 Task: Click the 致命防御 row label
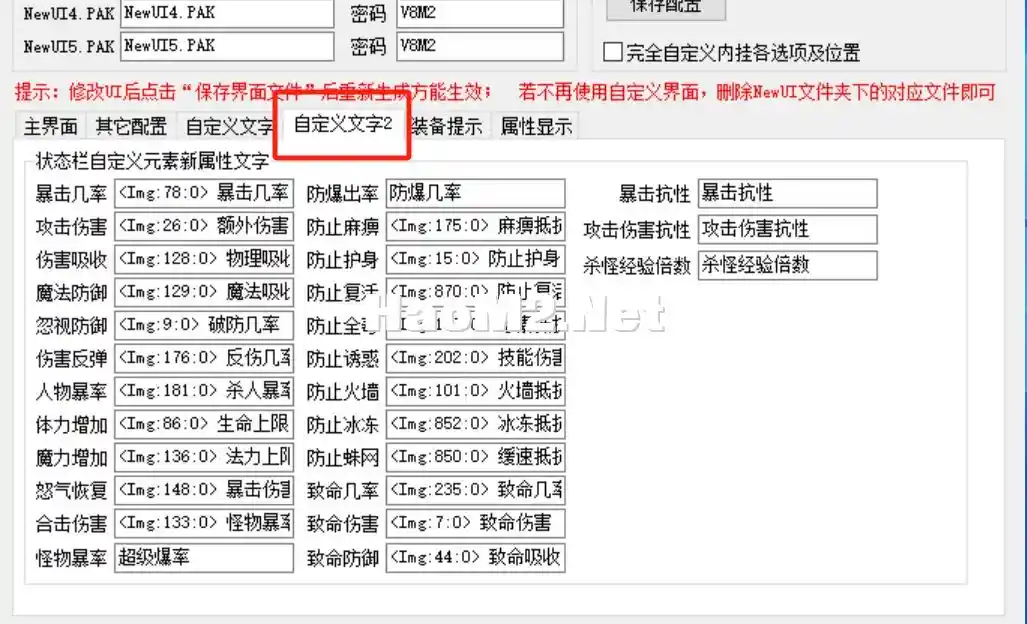[x=343, y=559]
